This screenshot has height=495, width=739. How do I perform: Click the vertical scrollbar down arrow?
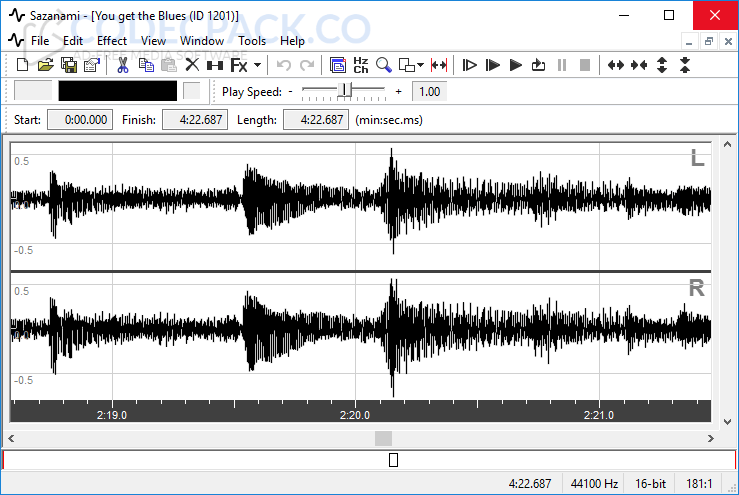click(x=727, y=421)
